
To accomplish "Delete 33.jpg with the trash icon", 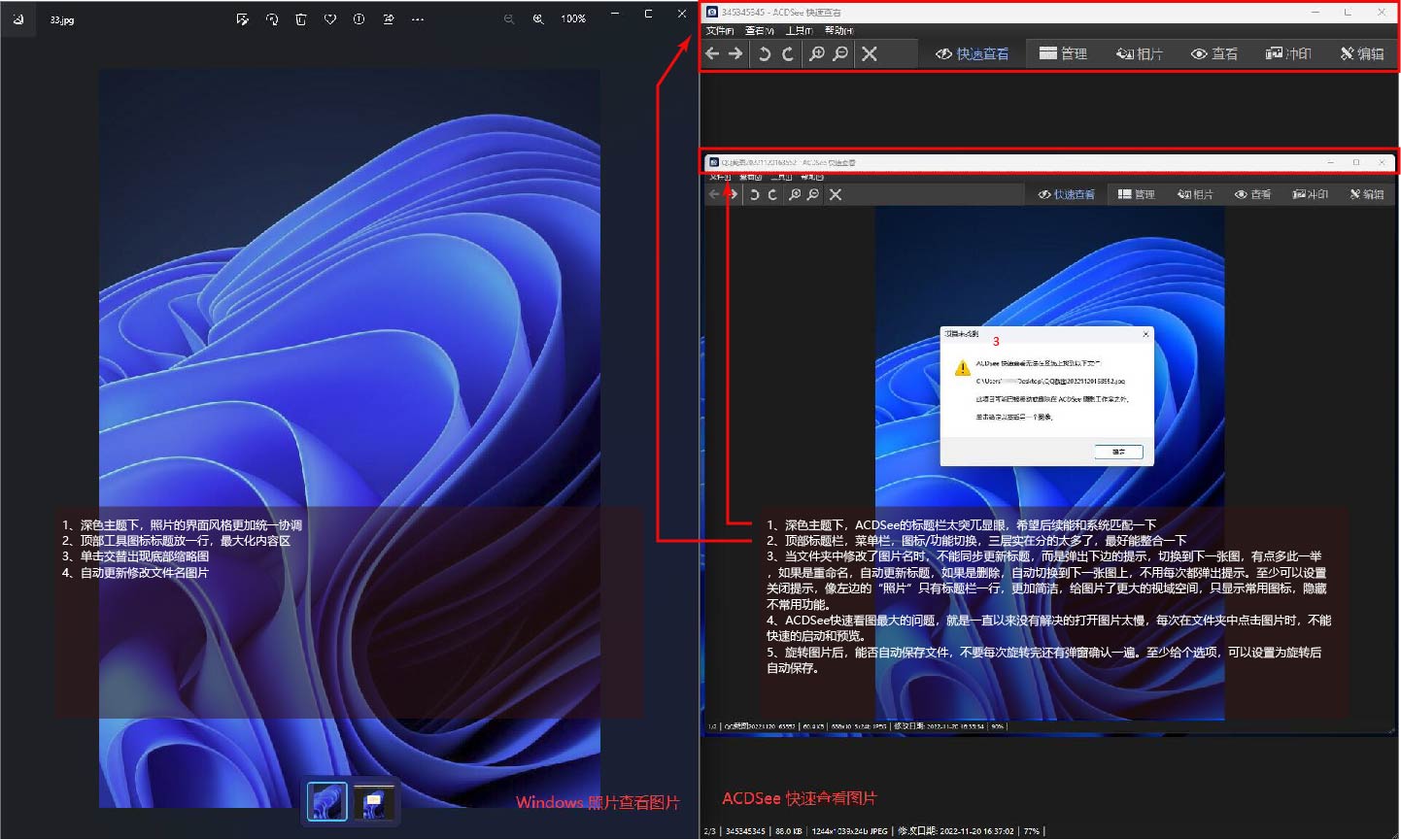I will (x=301, y=19).
